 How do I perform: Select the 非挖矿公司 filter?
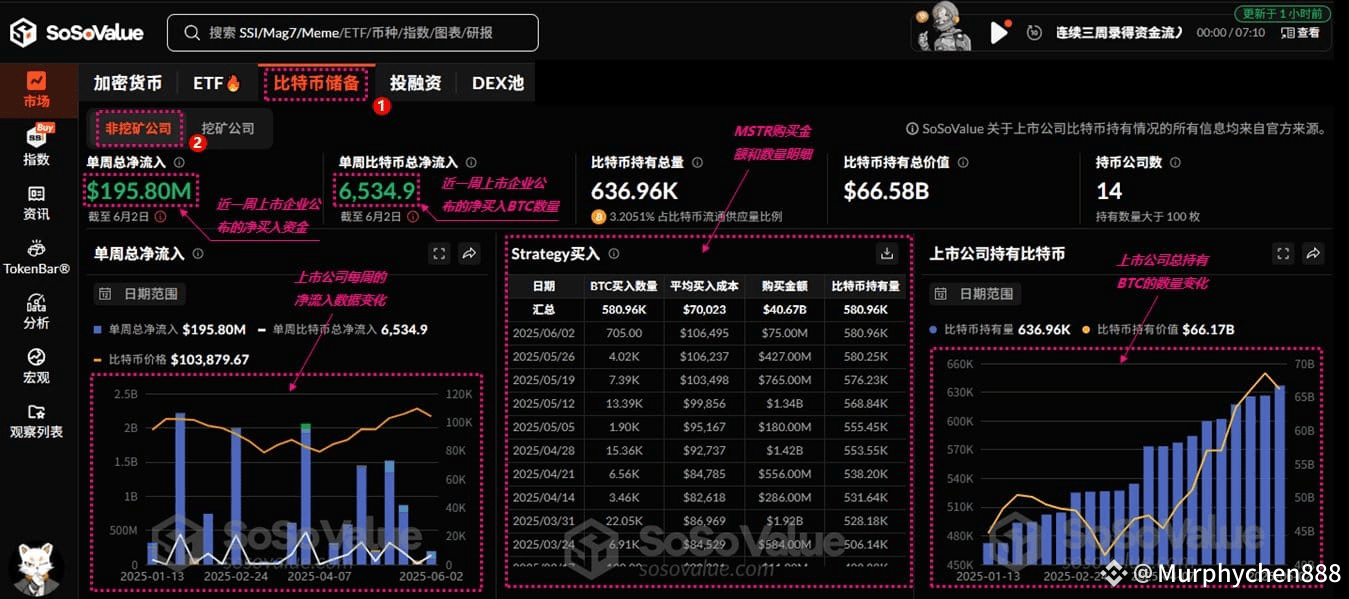click(x=139, y=128)
